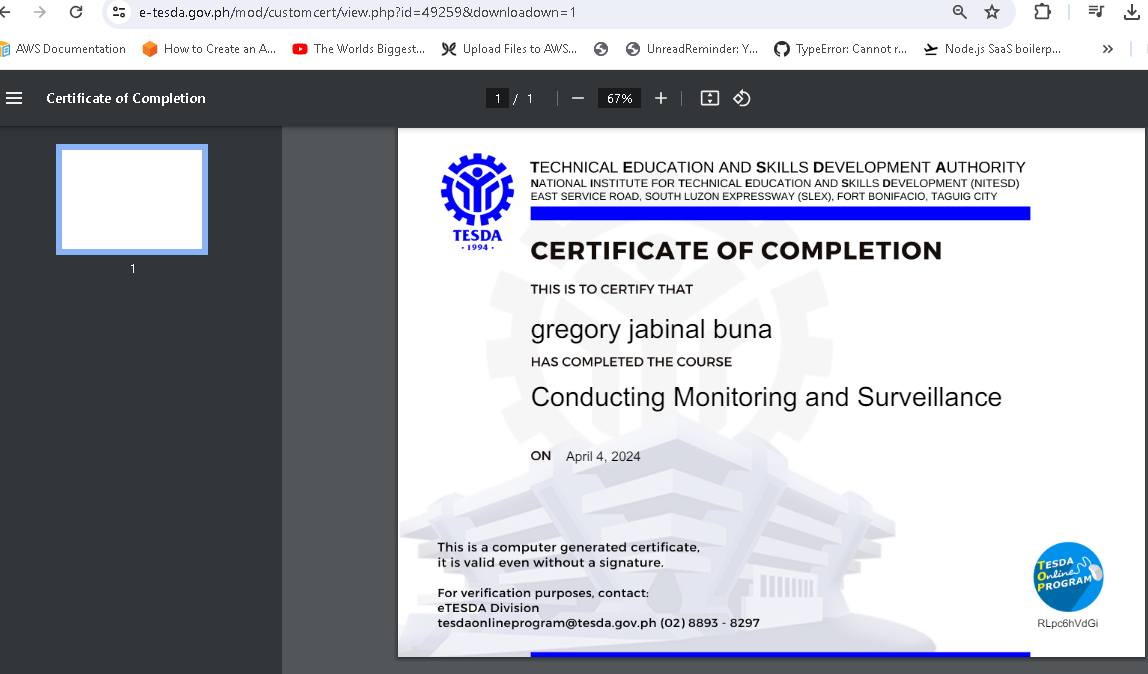Open the Extensions puzzle icon
The width and height of the screenshot is (1148, 674).
[x=1043, y=12]
